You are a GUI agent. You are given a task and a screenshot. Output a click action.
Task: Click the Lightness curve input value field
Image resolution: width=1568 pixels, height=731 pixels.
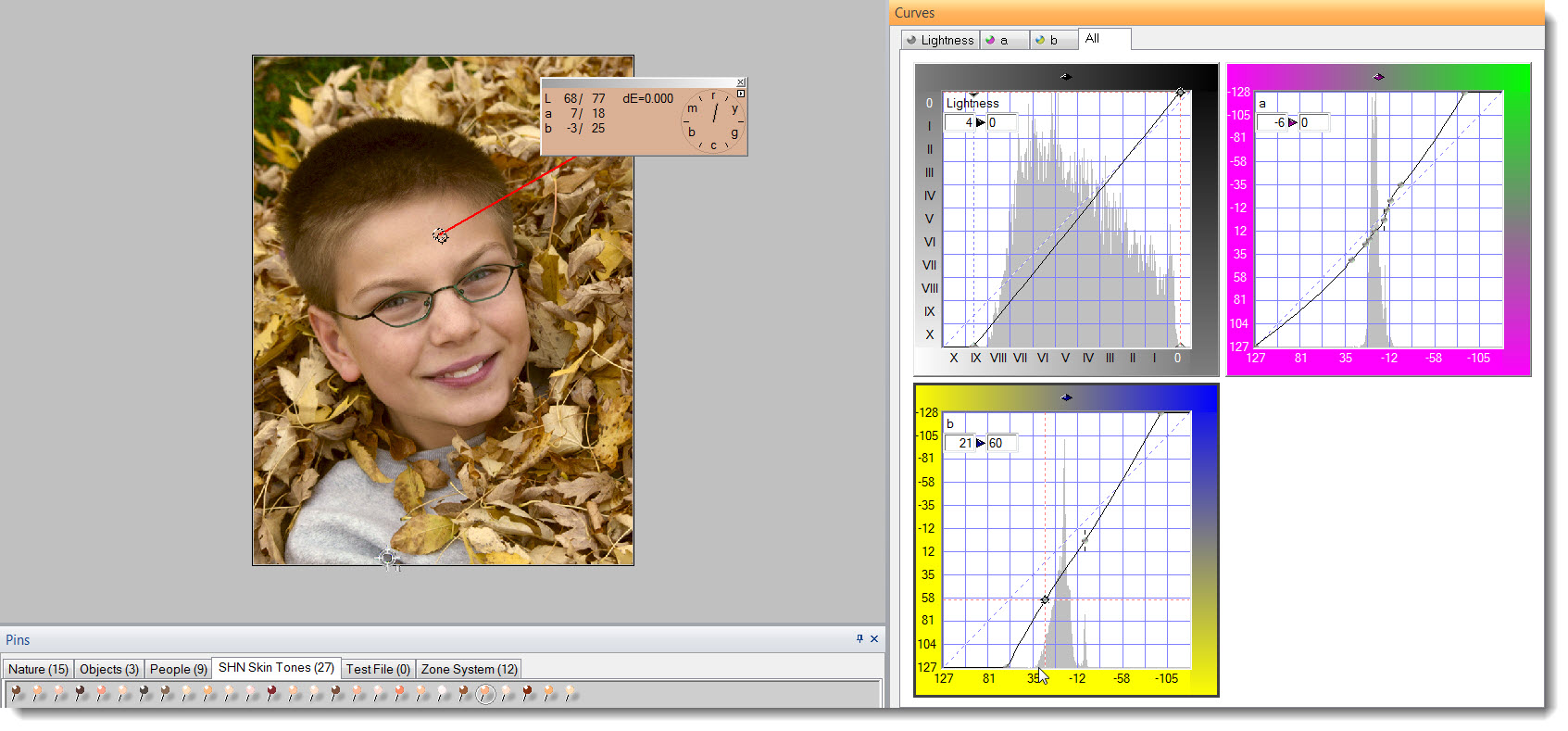point(960,122)
